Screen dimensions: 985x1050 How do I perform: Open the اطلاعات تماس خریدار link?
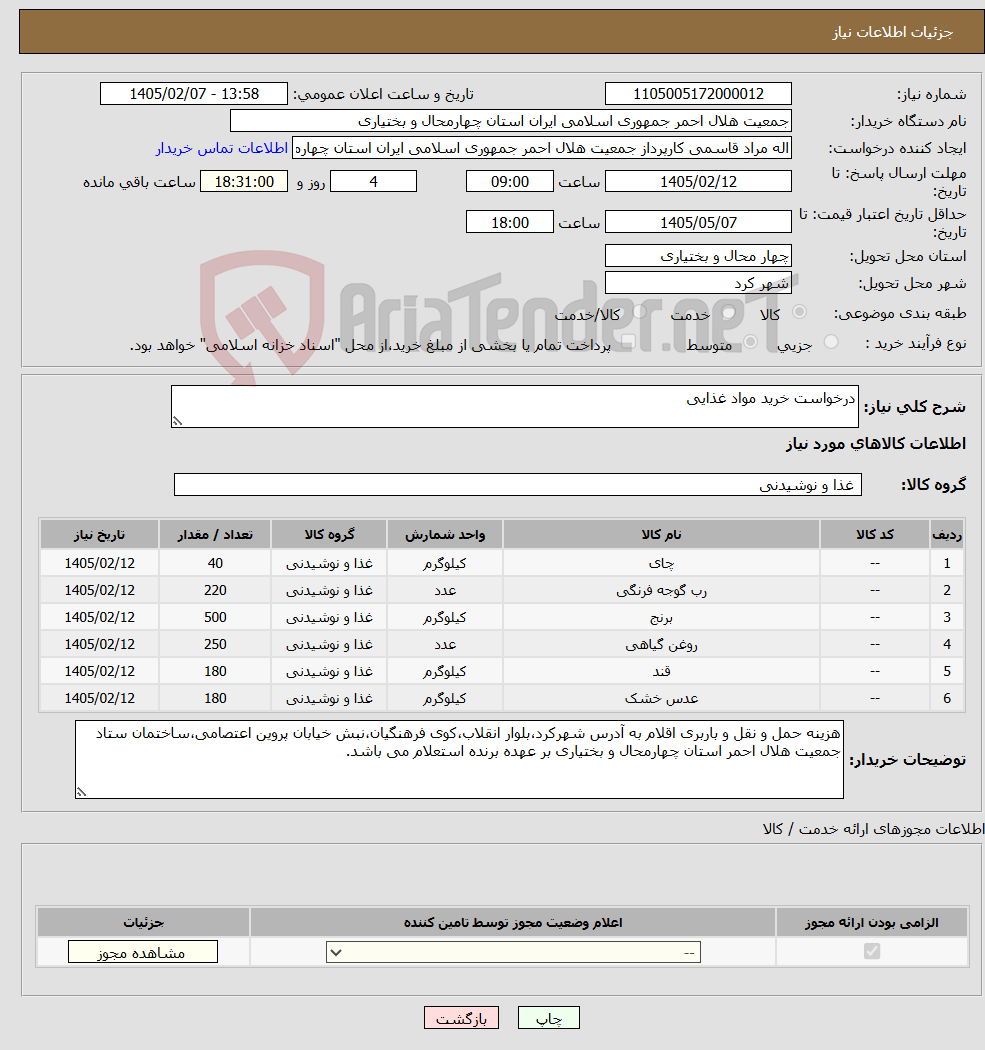(x=222, y=148)
